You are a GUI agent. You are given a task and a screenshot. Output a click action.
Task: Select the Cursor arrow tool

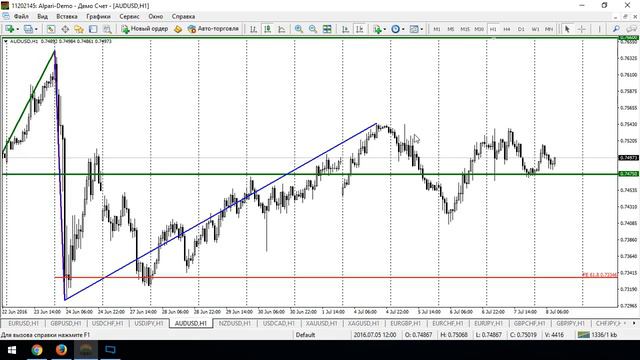point(567,29)
